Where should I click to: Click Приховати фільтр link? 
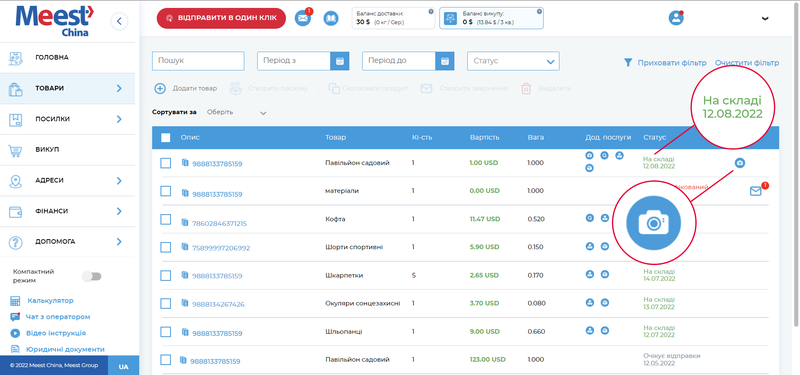coord(672,63)
